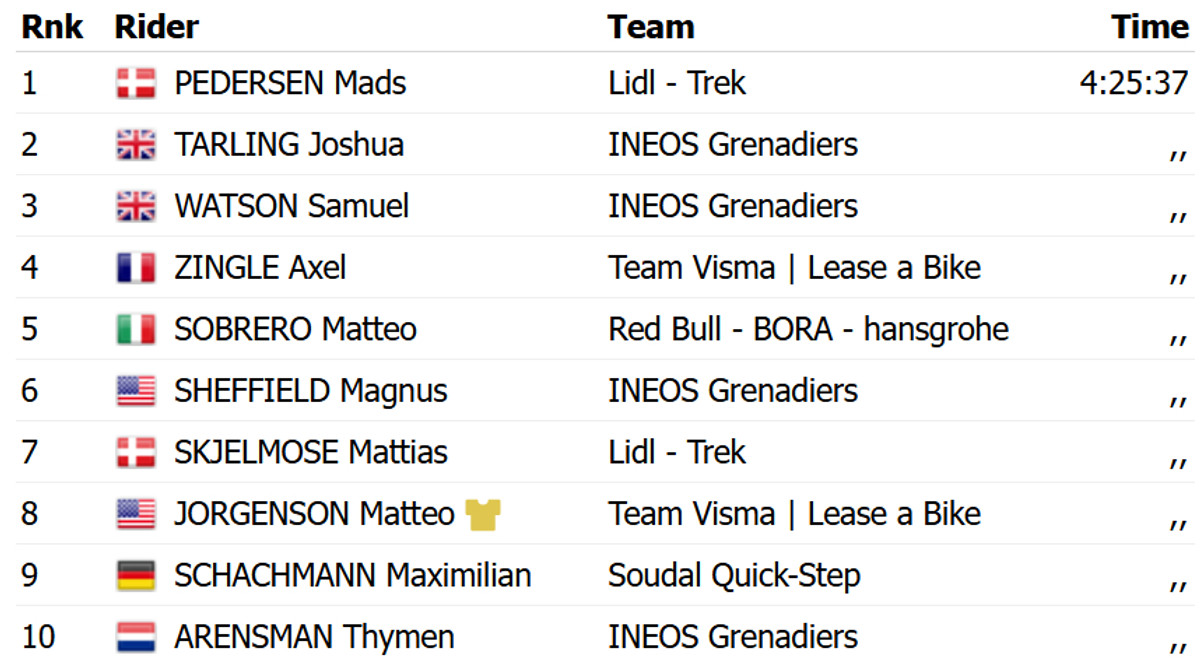Click the Rider column header

tap(157, 27)
